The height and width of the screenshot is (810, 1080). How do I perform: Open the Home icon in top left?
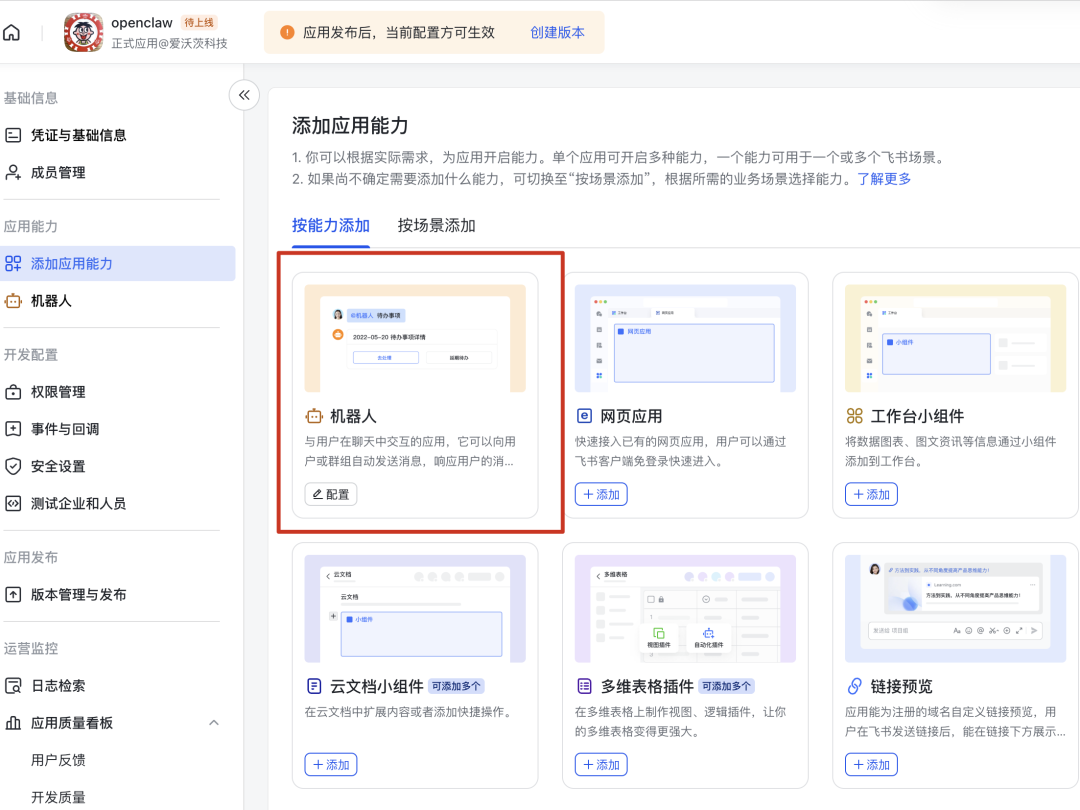tap(12, 31)
